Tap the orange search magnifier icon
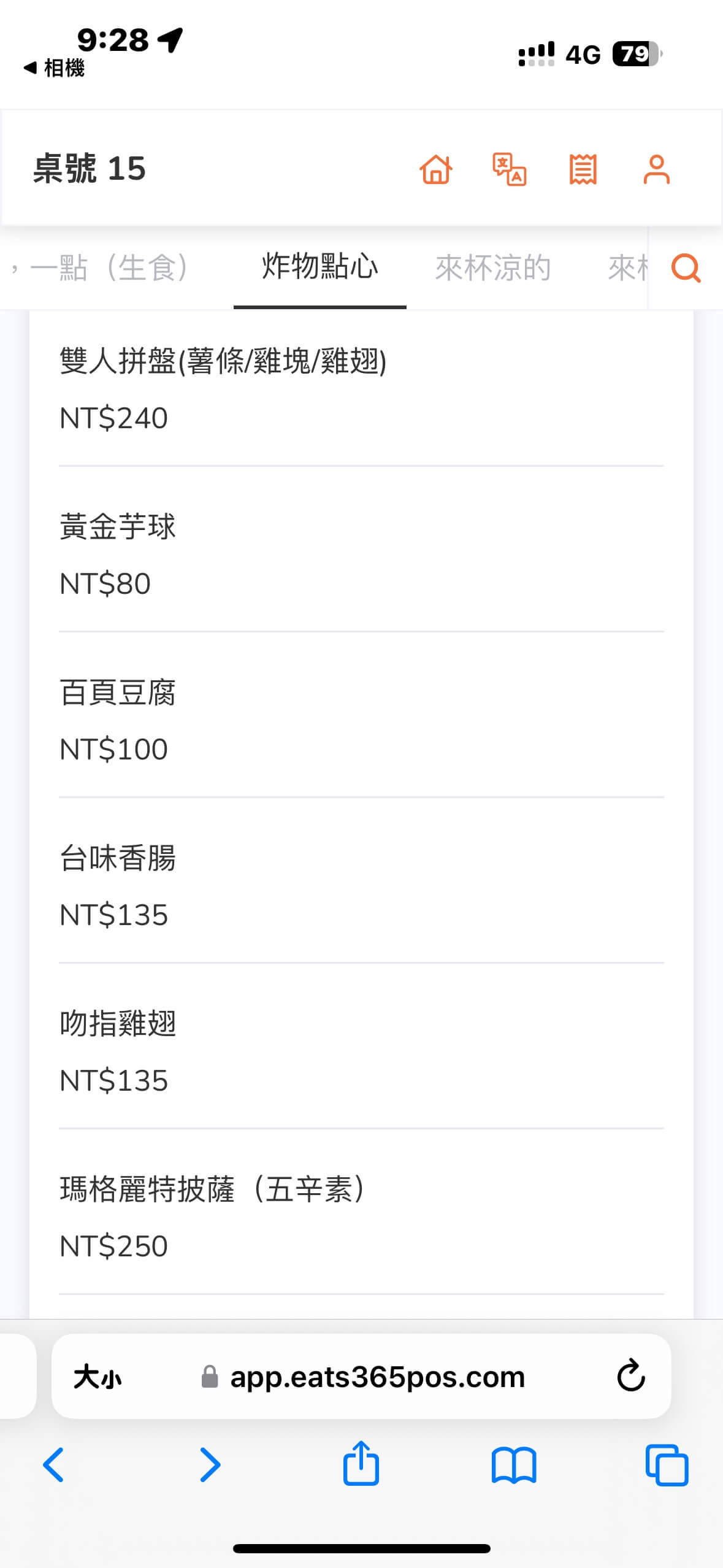The height and width of the screenshot is (1568, 723). 686,267
